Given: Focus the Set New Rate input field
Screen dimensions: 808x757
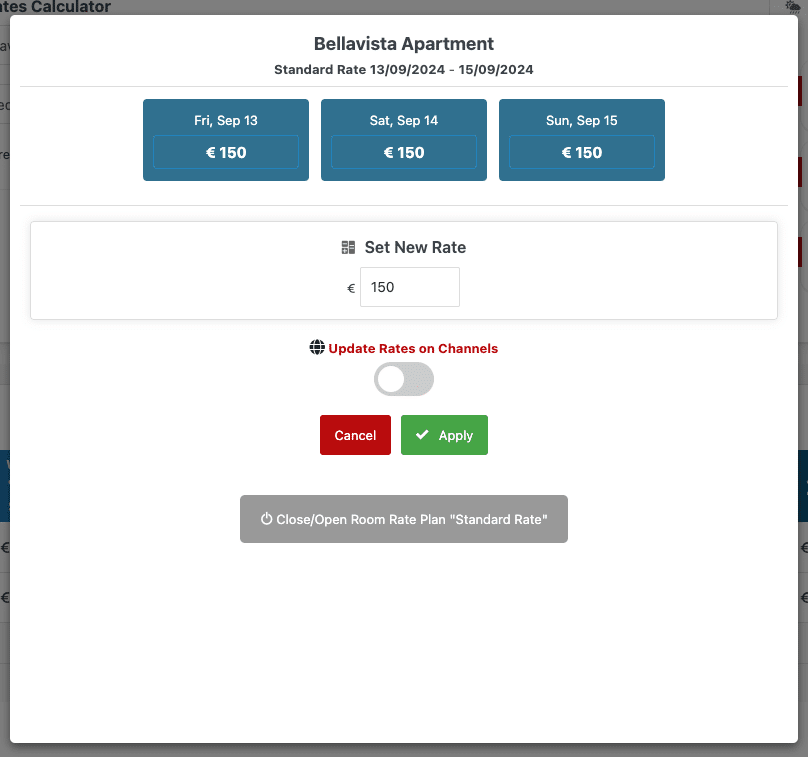Looking at the screenshot, I should (410, 287).
